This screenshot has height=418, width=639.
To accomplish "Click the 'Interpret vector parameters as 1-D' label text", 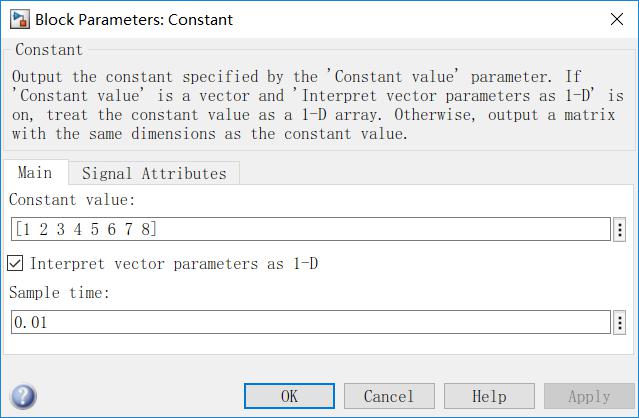I will click(x=175, y=264).
